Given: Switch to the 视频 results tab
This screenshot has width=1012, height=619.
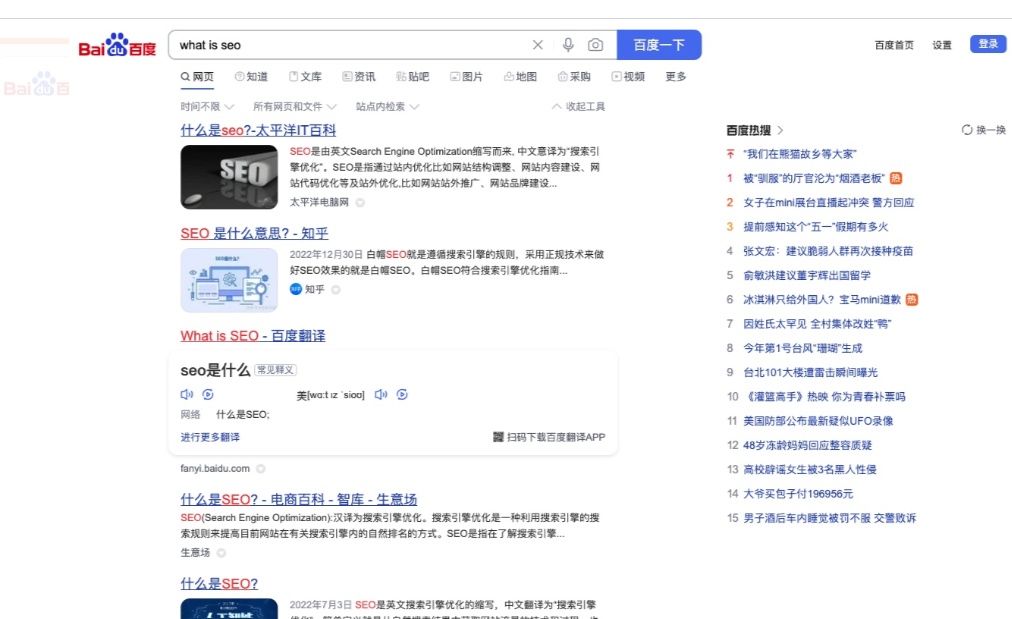Looking at the screenshot, I should coord(628,76).
